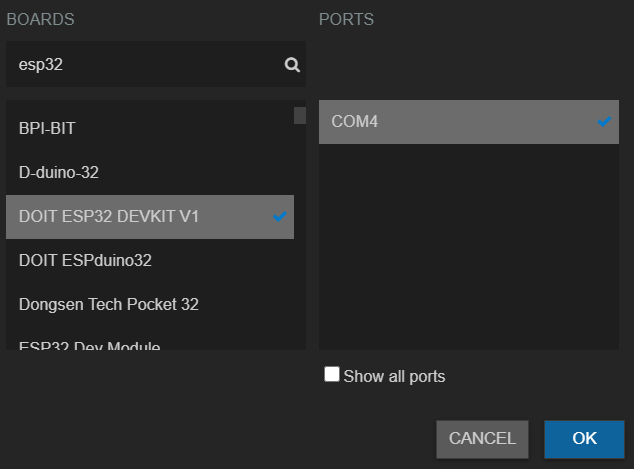Select the BPI-BIT board
The height and width of the screenshot is (469, 634).
[150, 129]
